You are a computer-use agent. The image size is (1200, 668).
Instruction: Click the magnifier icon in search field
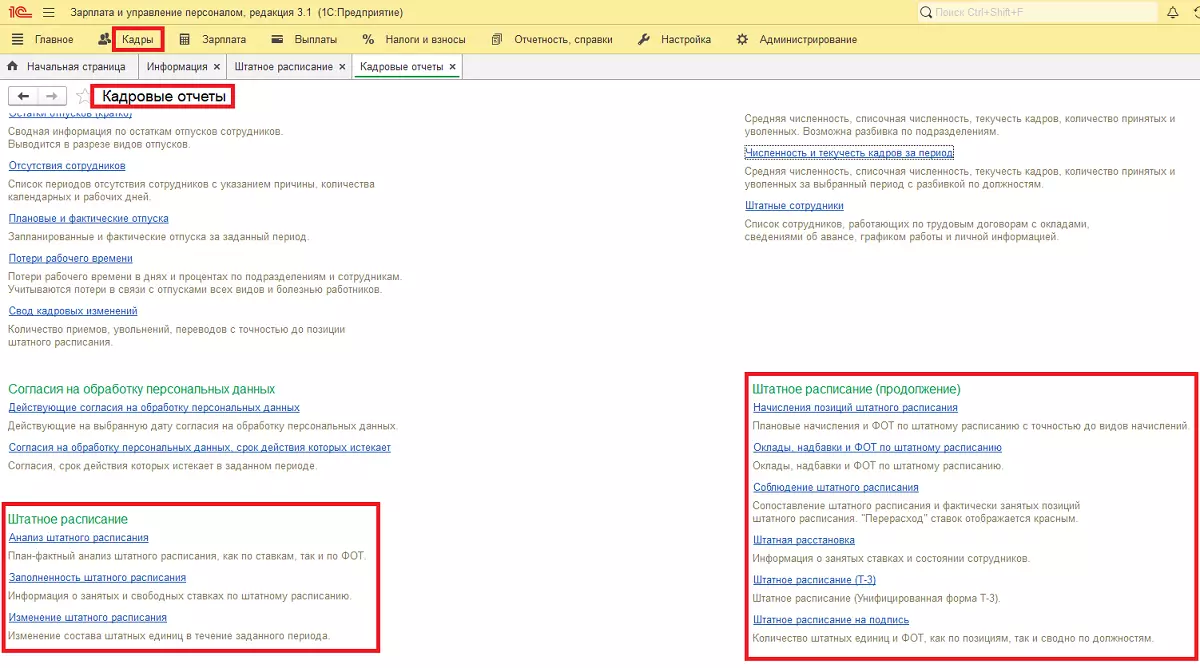926,12
